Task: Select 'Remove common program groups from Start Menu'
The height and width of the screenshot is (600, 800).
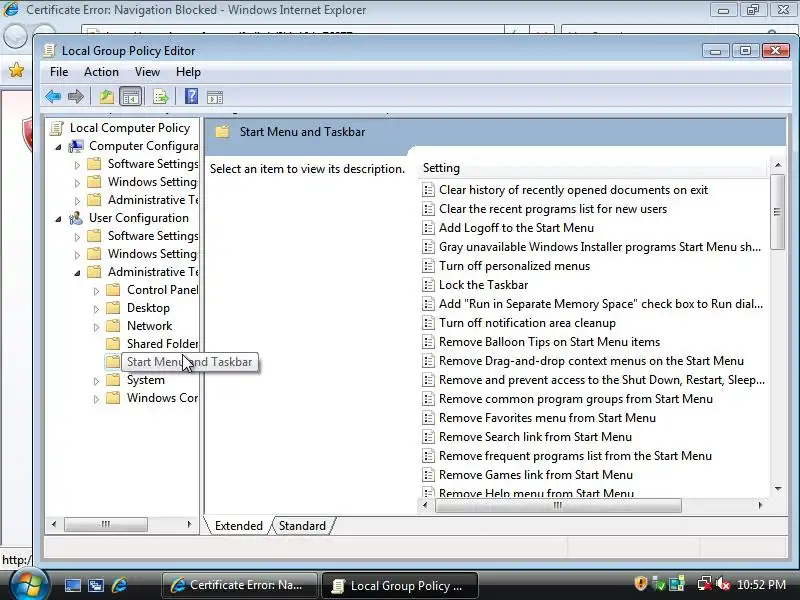Action: (576, 399)
